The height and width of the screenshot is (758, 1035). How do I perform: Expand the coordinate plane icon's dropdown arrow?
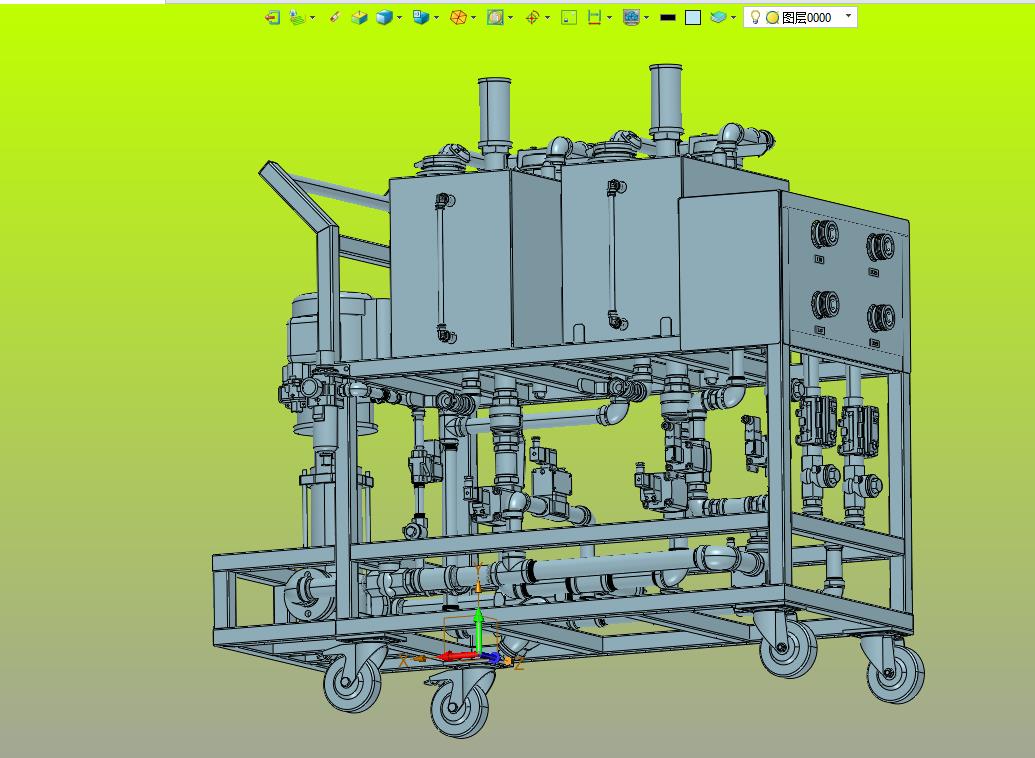tap(312, 18)
